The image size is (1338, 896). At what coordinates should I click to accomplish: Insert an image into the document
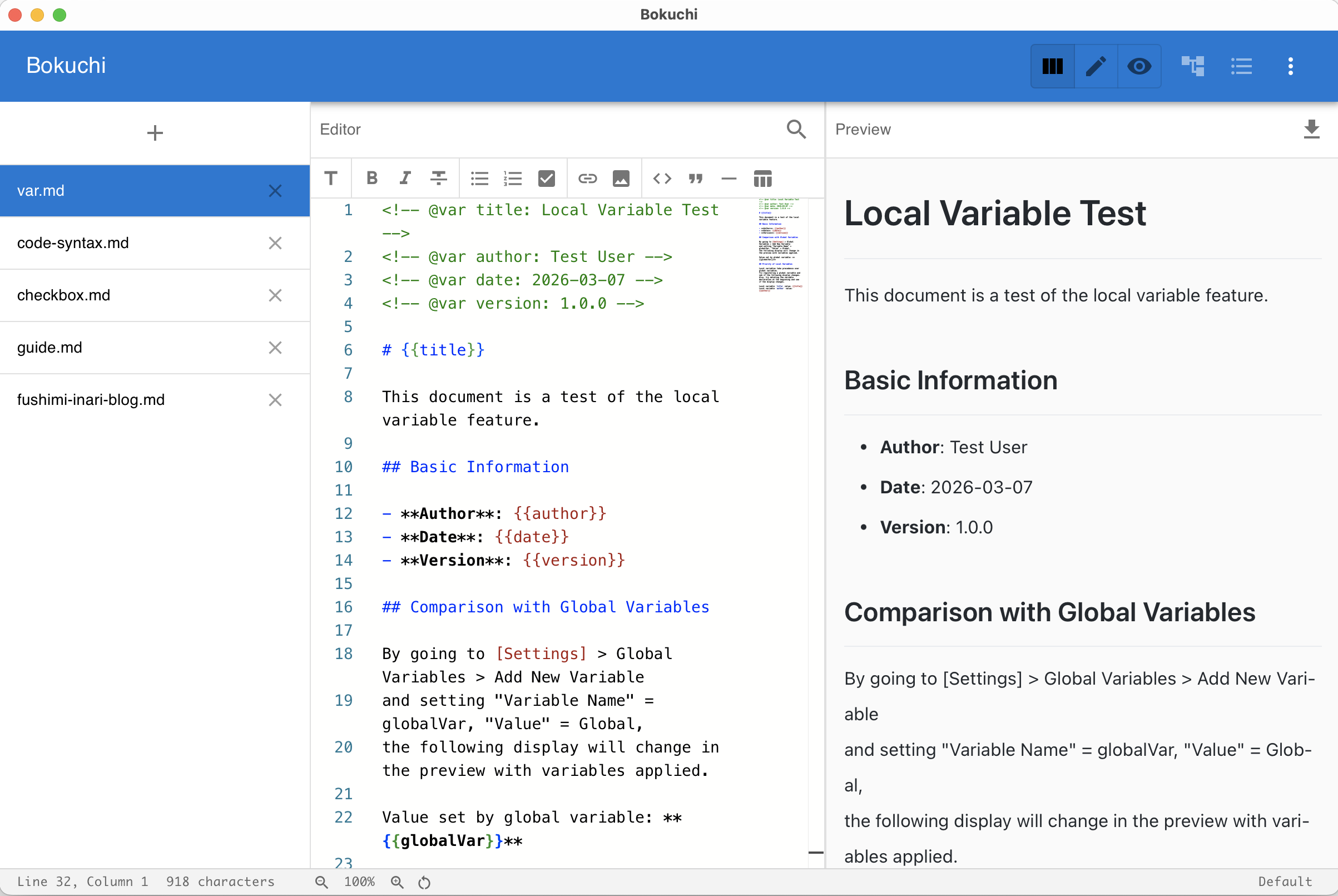(621, 179)
